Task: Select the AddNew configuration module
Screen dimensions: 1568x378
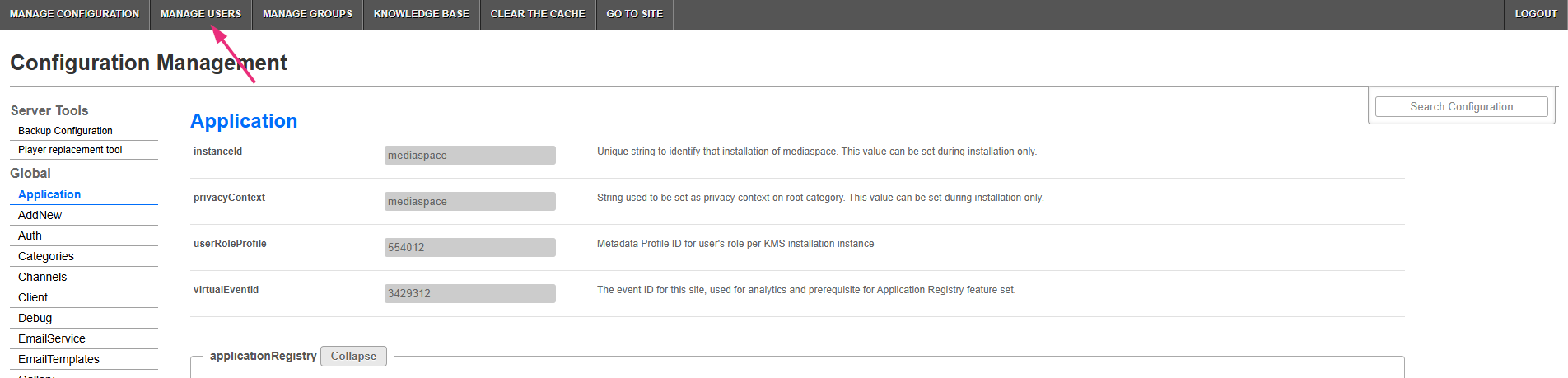Action: click(x=40, y=215)
